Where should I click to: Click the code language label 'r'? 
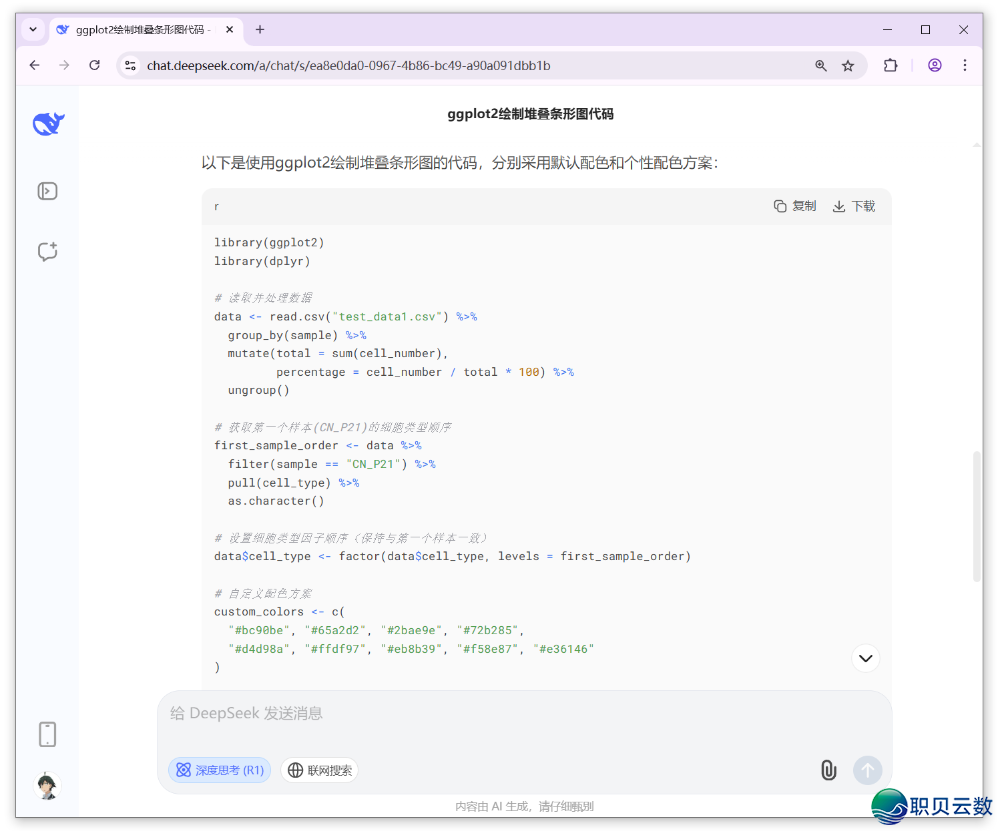point(217,207)
